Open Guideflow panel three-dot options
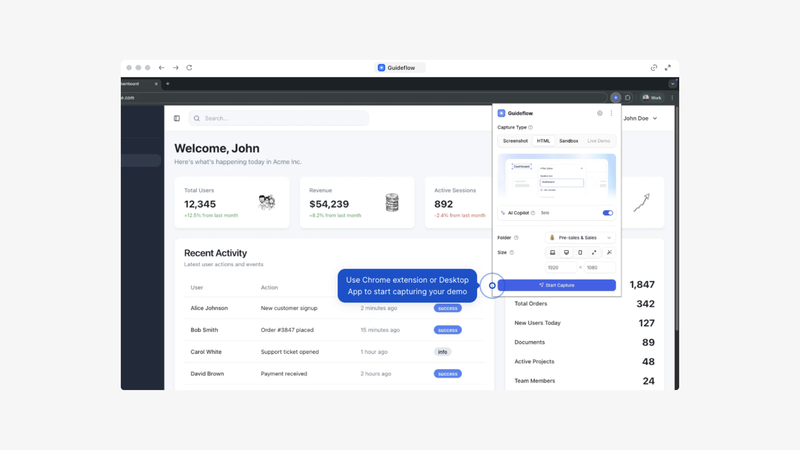Viewport: 800px width, 450px height. tap(611, 113)
